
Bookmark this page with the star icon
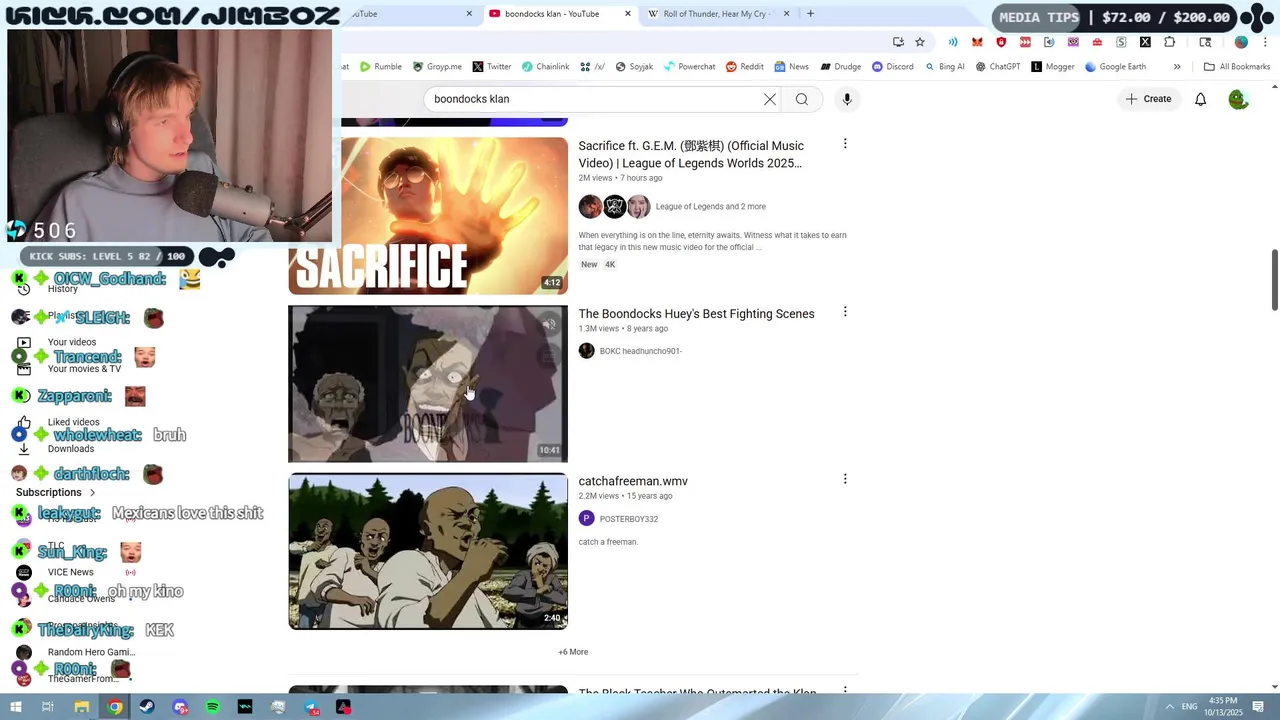(x=920, y=42)
